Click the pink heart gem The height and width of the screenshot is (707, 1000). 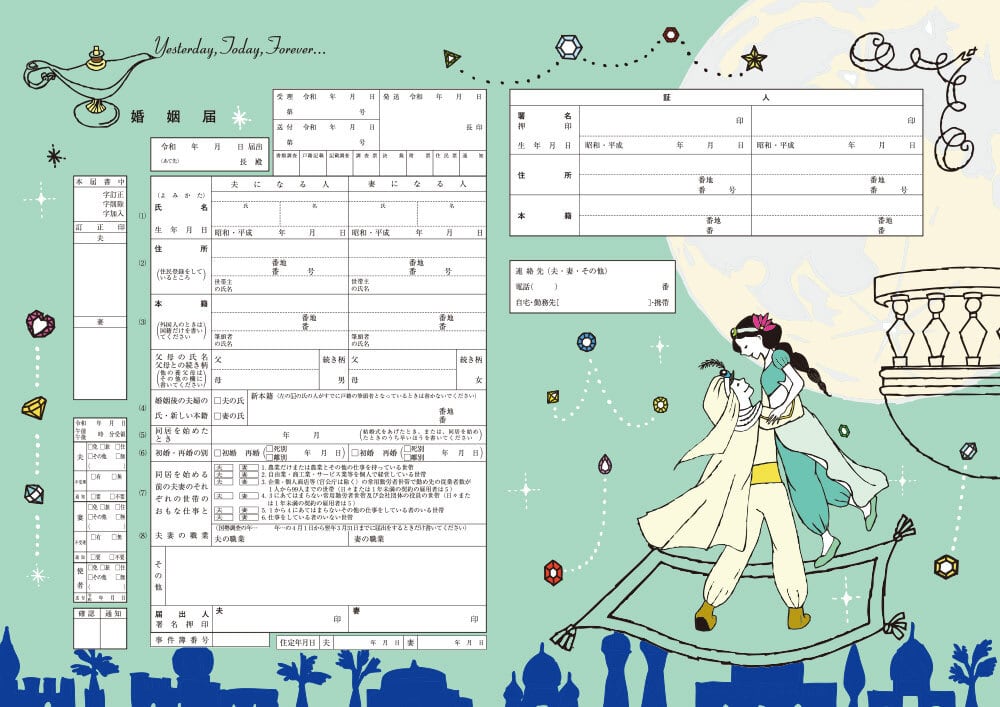(x=40, y=324)
